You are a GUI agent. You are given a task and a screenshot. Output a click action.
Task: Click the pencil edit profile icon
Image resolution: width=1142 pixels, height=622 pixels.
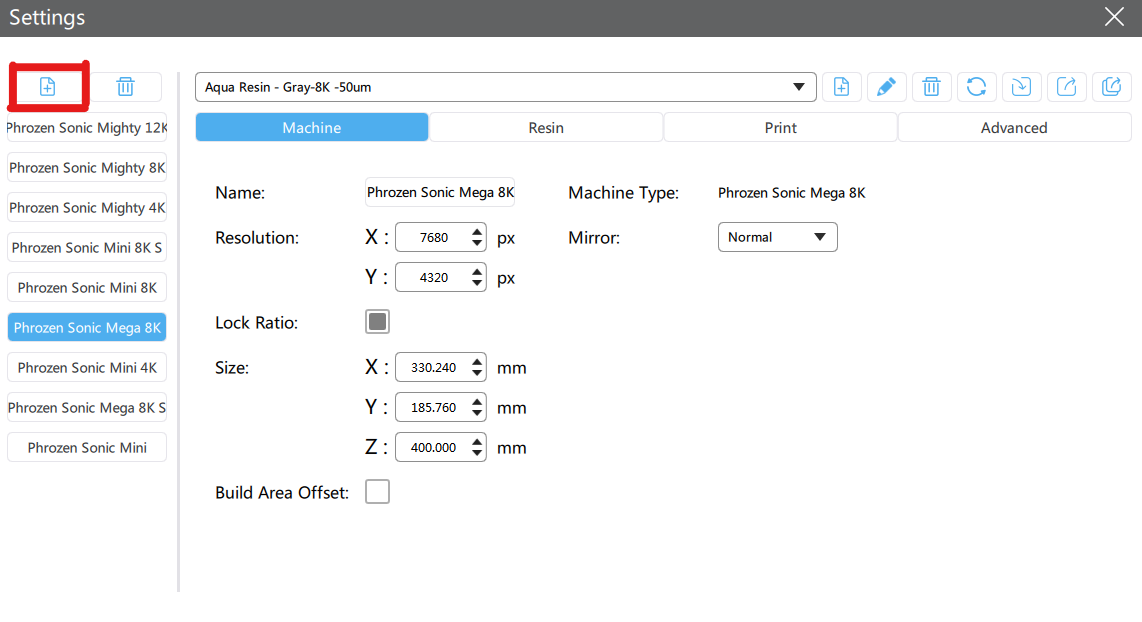[x=886, y=87]
